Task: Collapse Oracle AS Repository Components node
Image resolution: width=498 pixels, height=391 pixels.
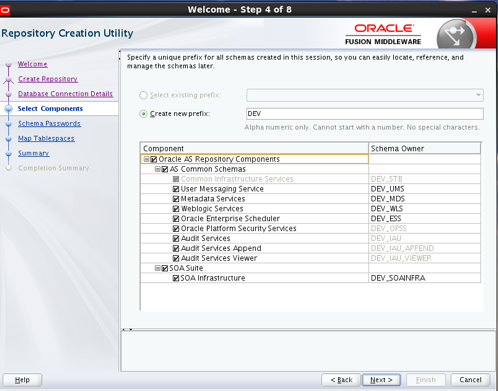Action: 146,159
